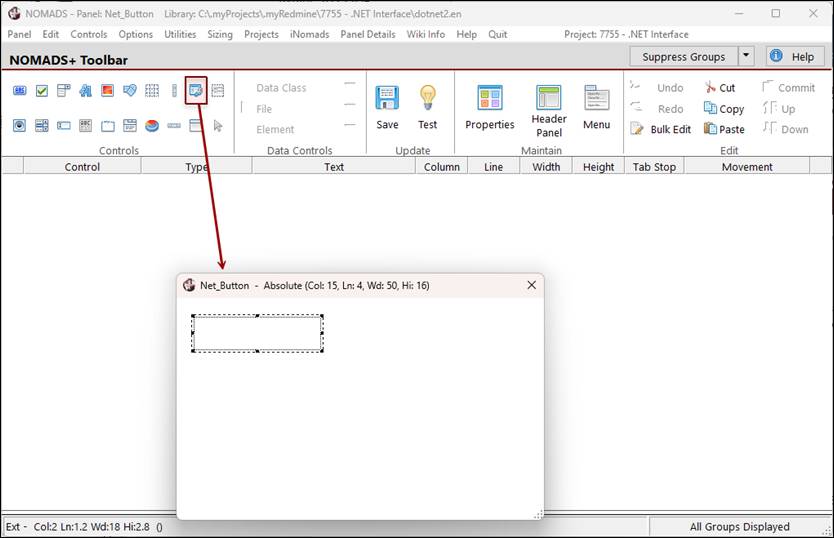Select the check box control tool

click(x=42, y=91)
